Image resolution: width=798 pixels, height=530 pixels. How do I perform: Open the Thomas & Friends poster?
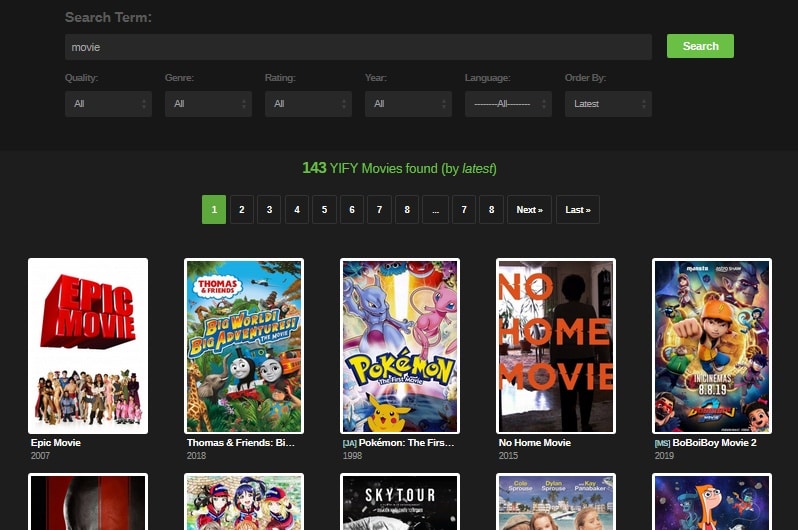[244, 346]
